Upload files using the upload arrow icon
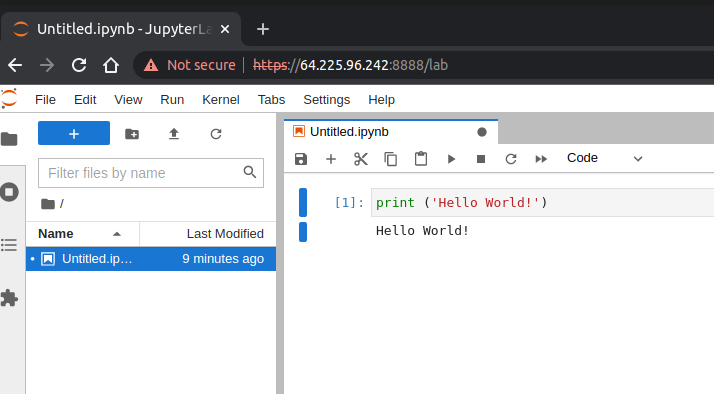Image resolution: width=714 pixels, height=394 pixels. pyautogui.click(x=174, y=134)
